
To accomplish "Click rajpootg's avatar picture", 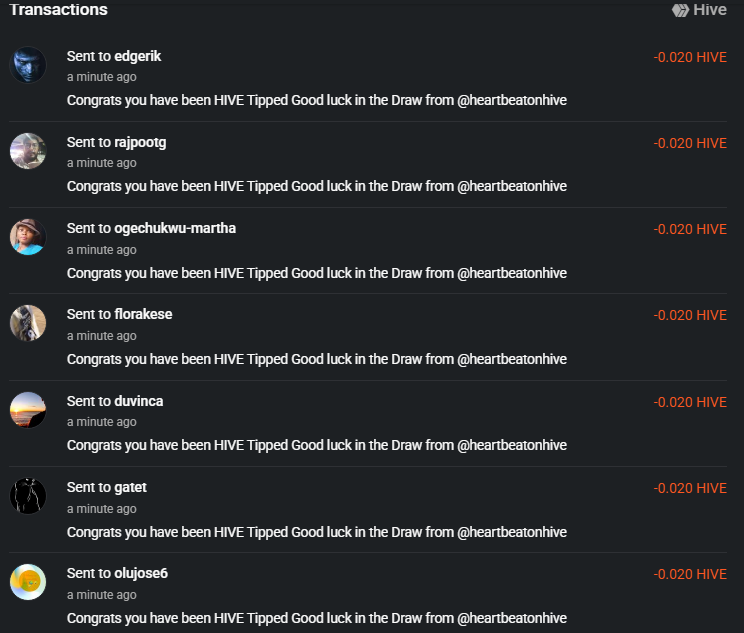I will click(28, 151).
